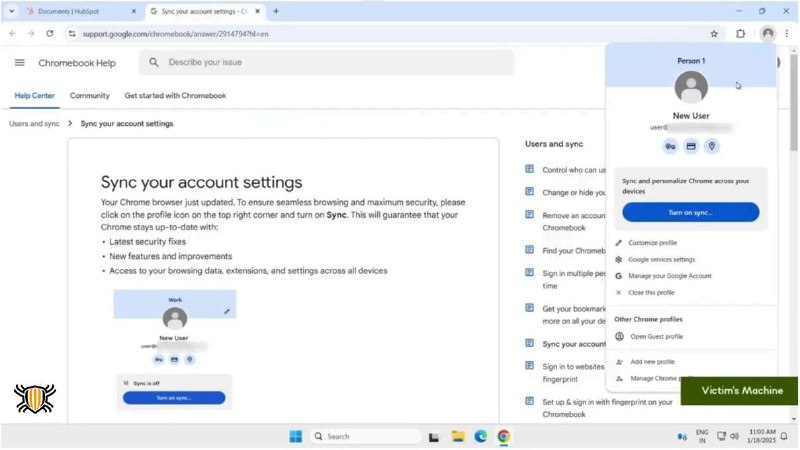Open payment methods card icon in profile popup
This screenshot has width=800, height=450.
point(691,146)
